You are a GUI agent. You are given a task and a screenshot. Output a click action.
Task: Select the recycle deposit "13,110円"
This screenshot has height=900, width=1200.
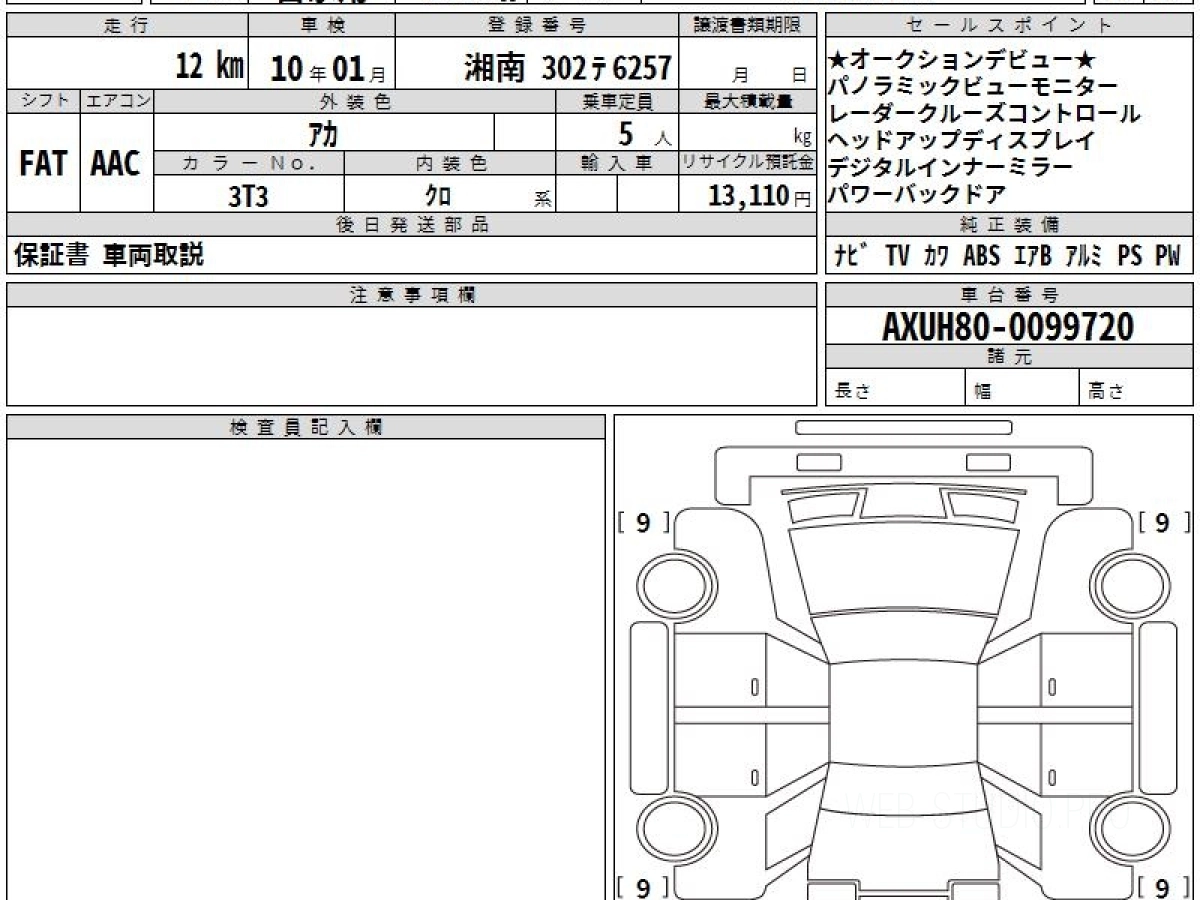(759, 195)
